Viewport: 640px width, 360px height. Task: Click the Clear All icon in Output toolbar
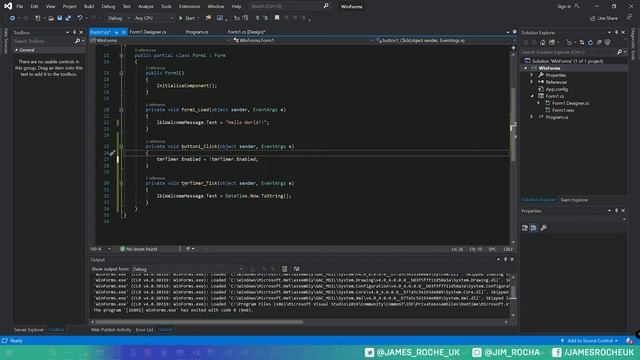284,269
